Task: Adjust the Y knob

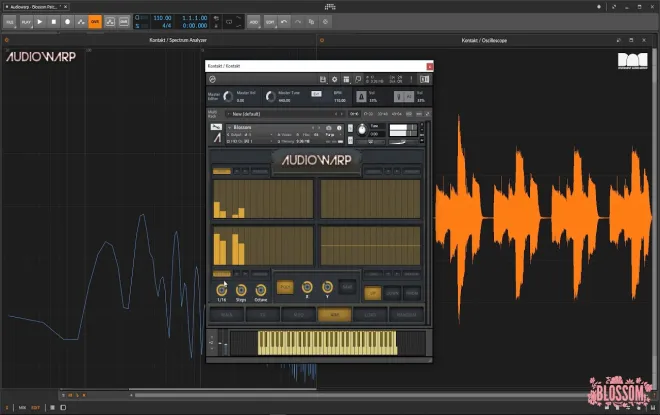Action: pos(327,287)
